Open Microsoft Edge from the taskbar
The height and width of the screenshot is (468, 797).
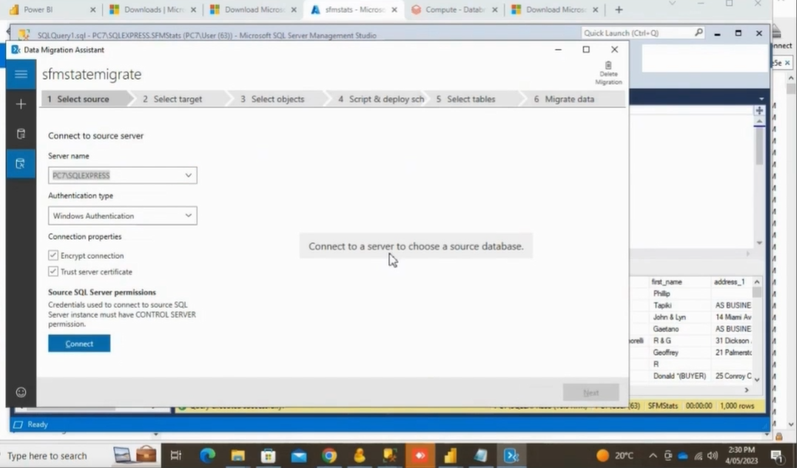[207, 455]
